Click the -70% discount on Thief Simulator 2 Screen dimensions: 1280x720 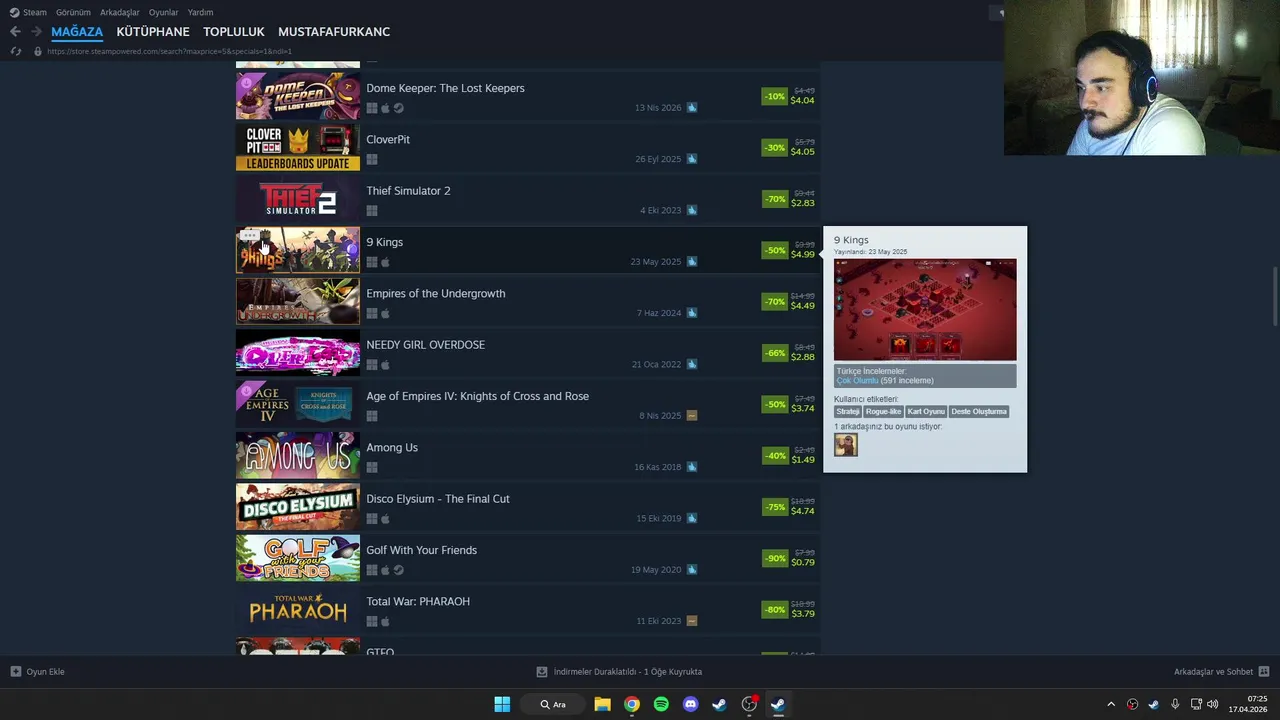(775, 199)
